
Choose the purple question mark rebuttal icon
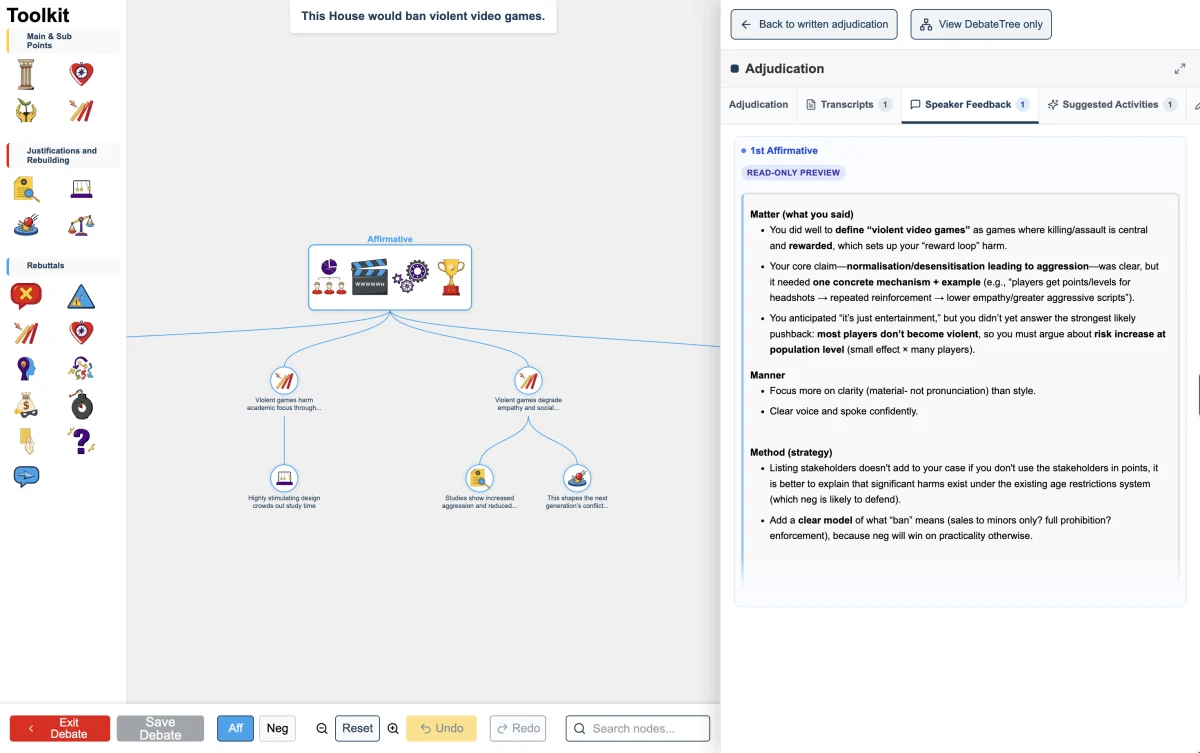pyautogui.click(x=81, y=441)
